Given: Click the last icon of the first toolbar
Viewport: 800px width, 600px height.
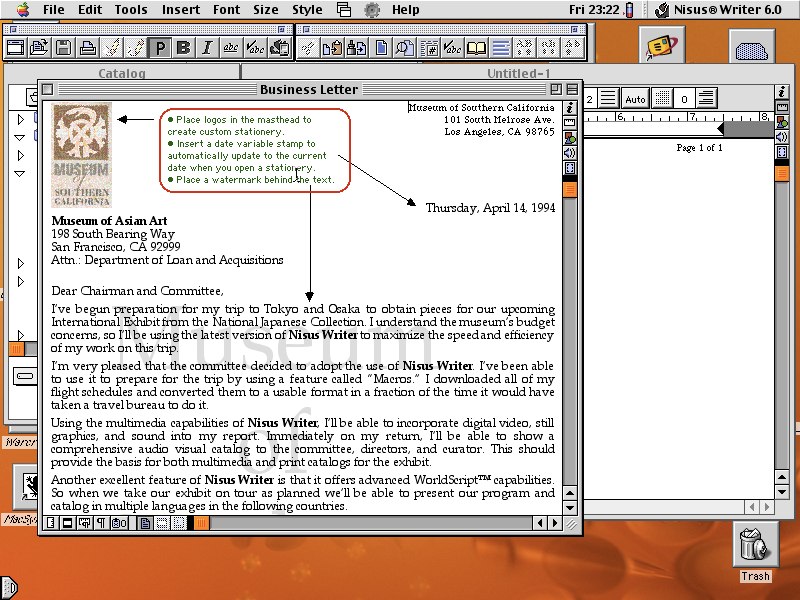Looking at the screenshot, I should [279, 48].
